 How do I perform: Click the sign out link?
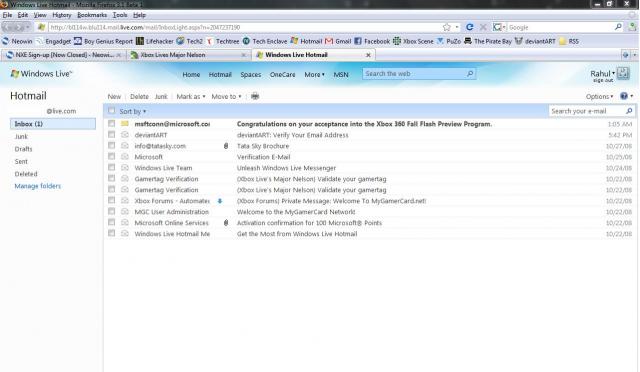pos(603,80)
